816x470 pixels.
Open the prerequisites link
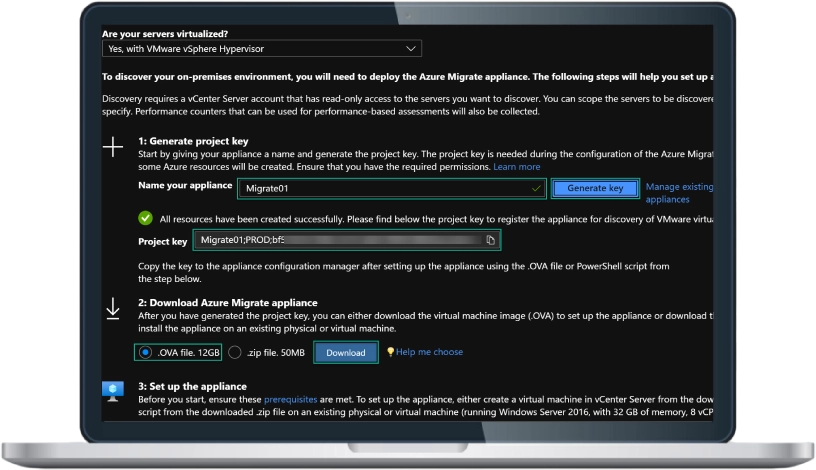(290, 399)
